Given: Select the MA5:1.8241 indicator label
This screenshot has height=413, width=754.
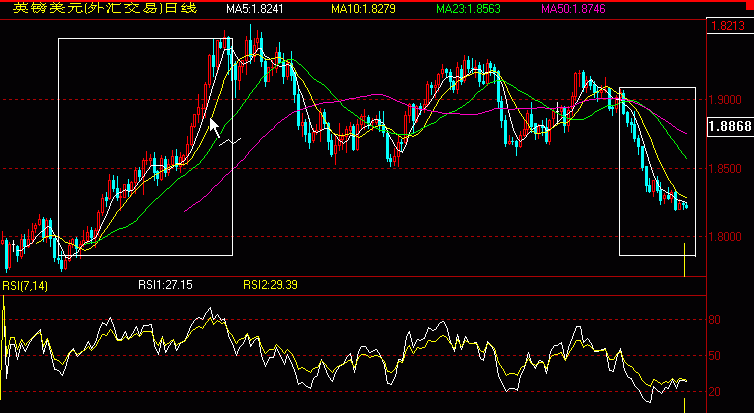Looking at the screenshot, I should [254, 9].
